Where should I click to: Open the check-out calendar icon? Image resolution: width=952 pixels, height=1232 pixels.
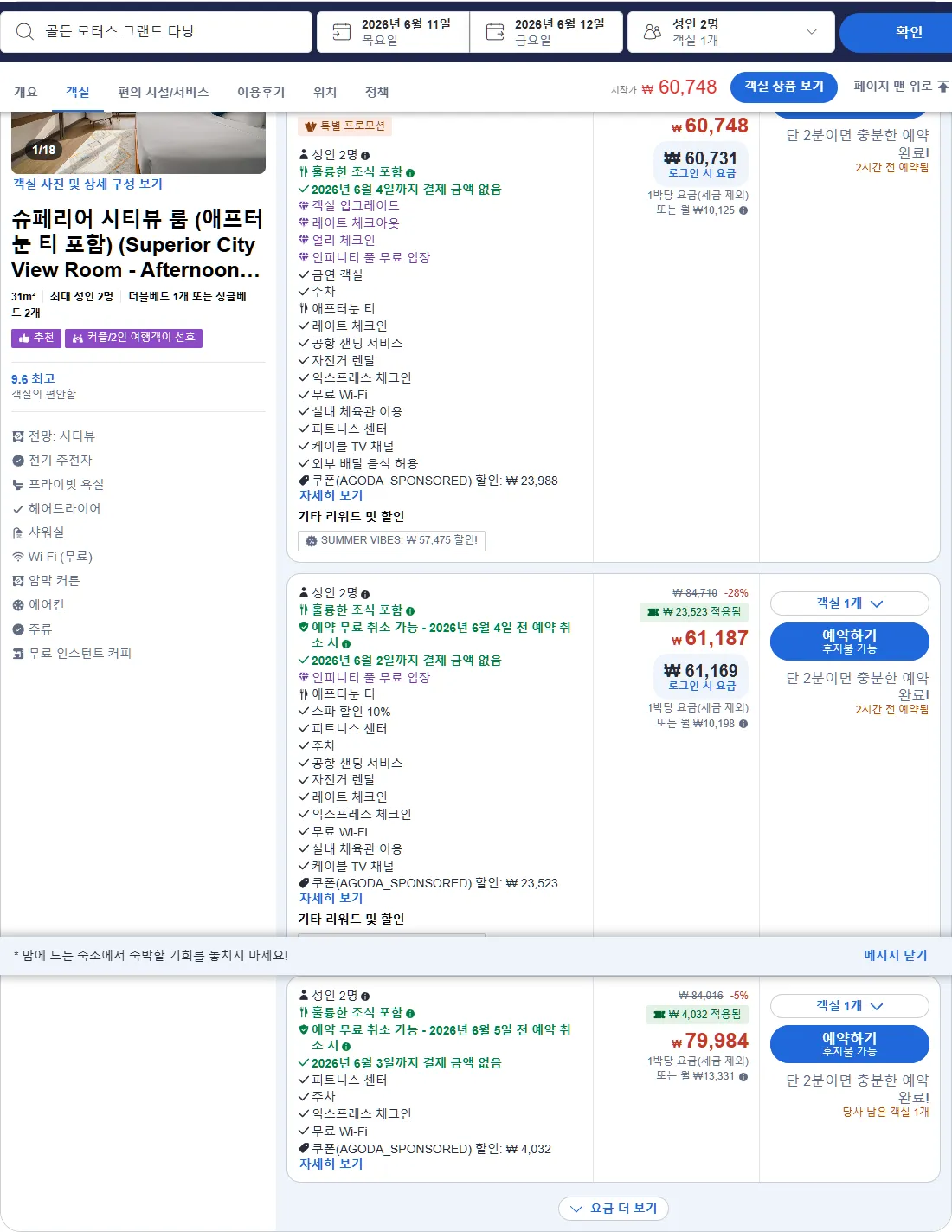(x=495, y=32)
